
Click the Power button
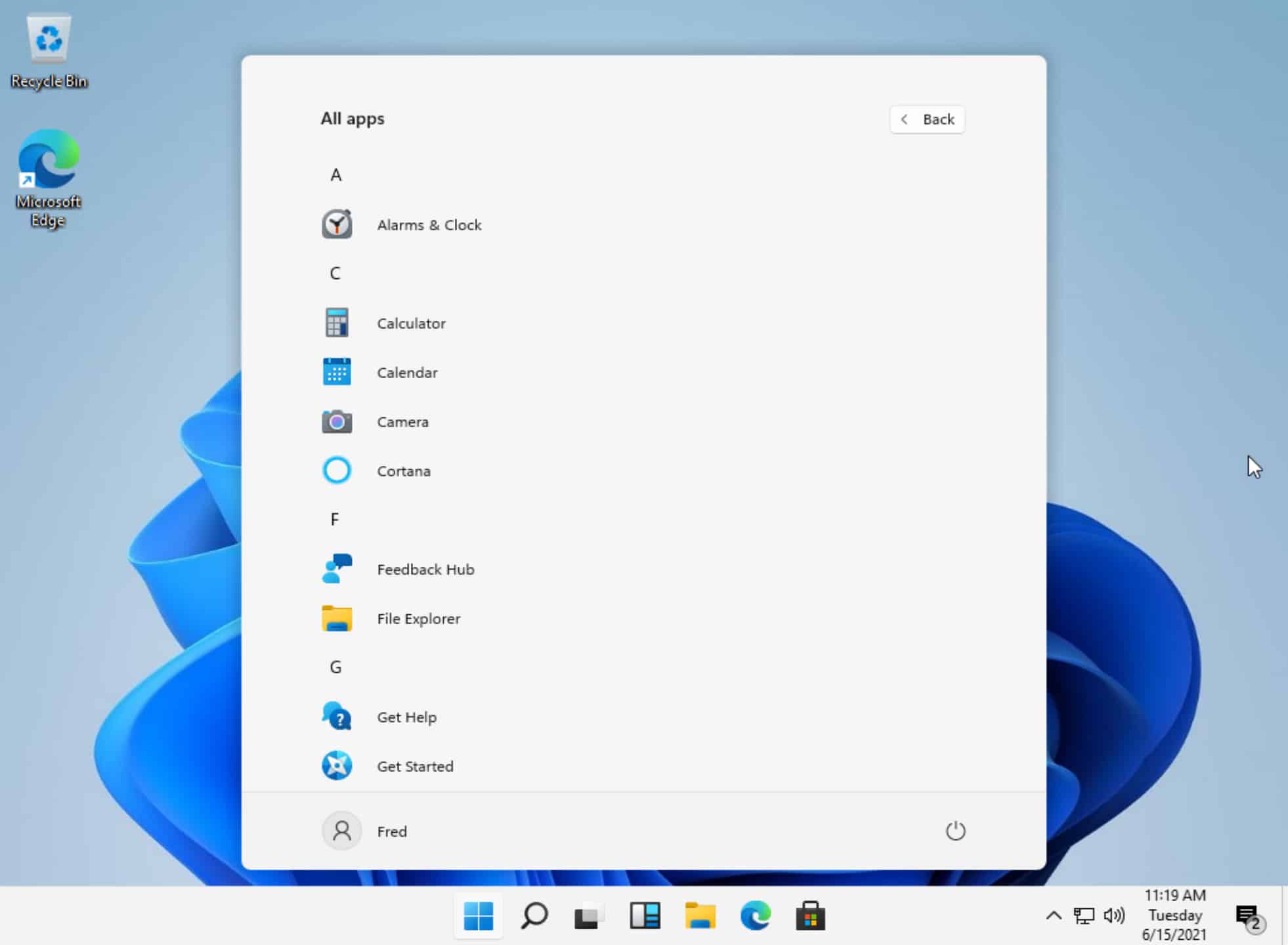(x=956, y=830)
